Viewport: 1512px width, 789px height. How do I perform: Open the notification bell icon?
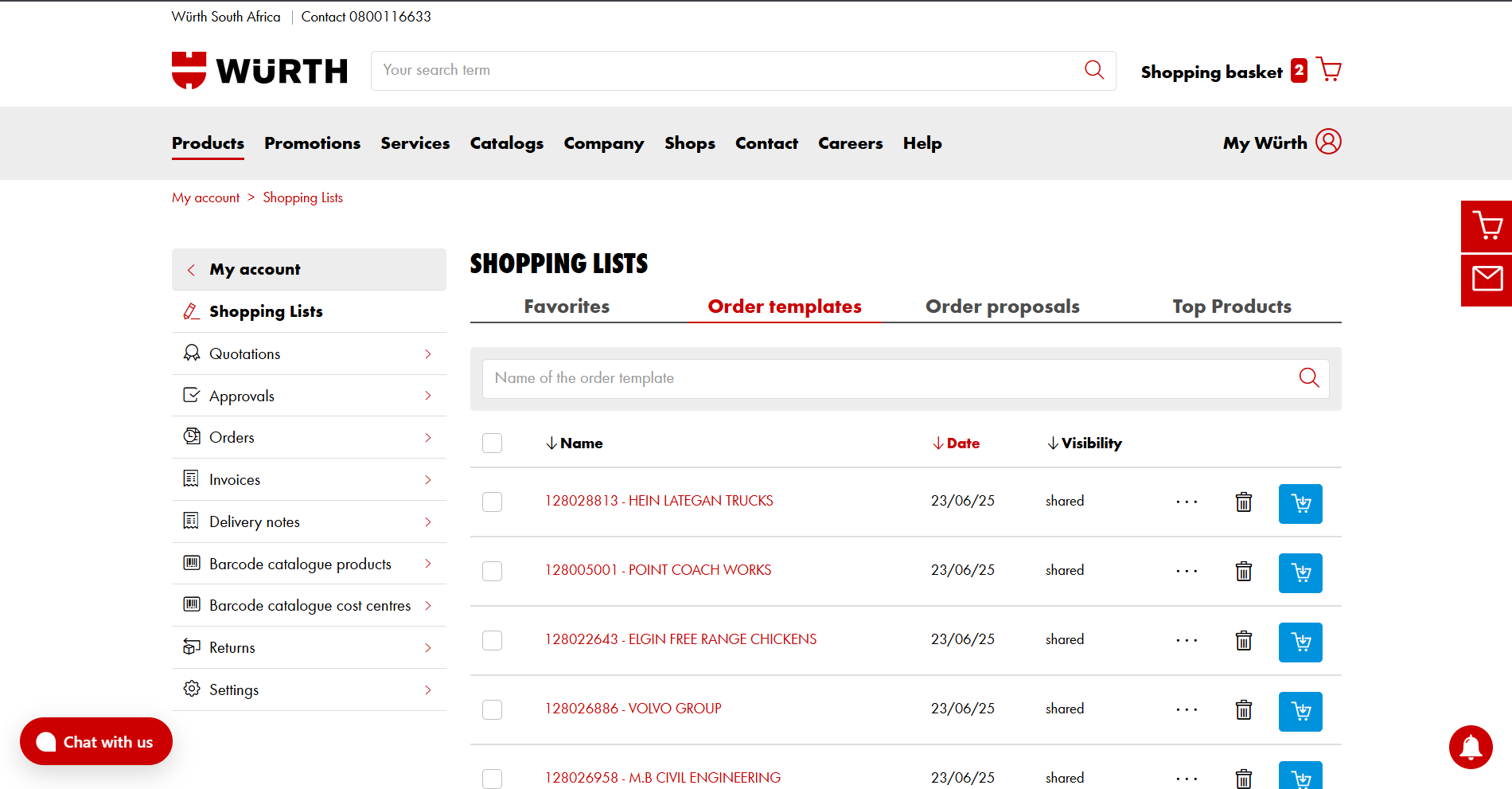pos(1471,747)
